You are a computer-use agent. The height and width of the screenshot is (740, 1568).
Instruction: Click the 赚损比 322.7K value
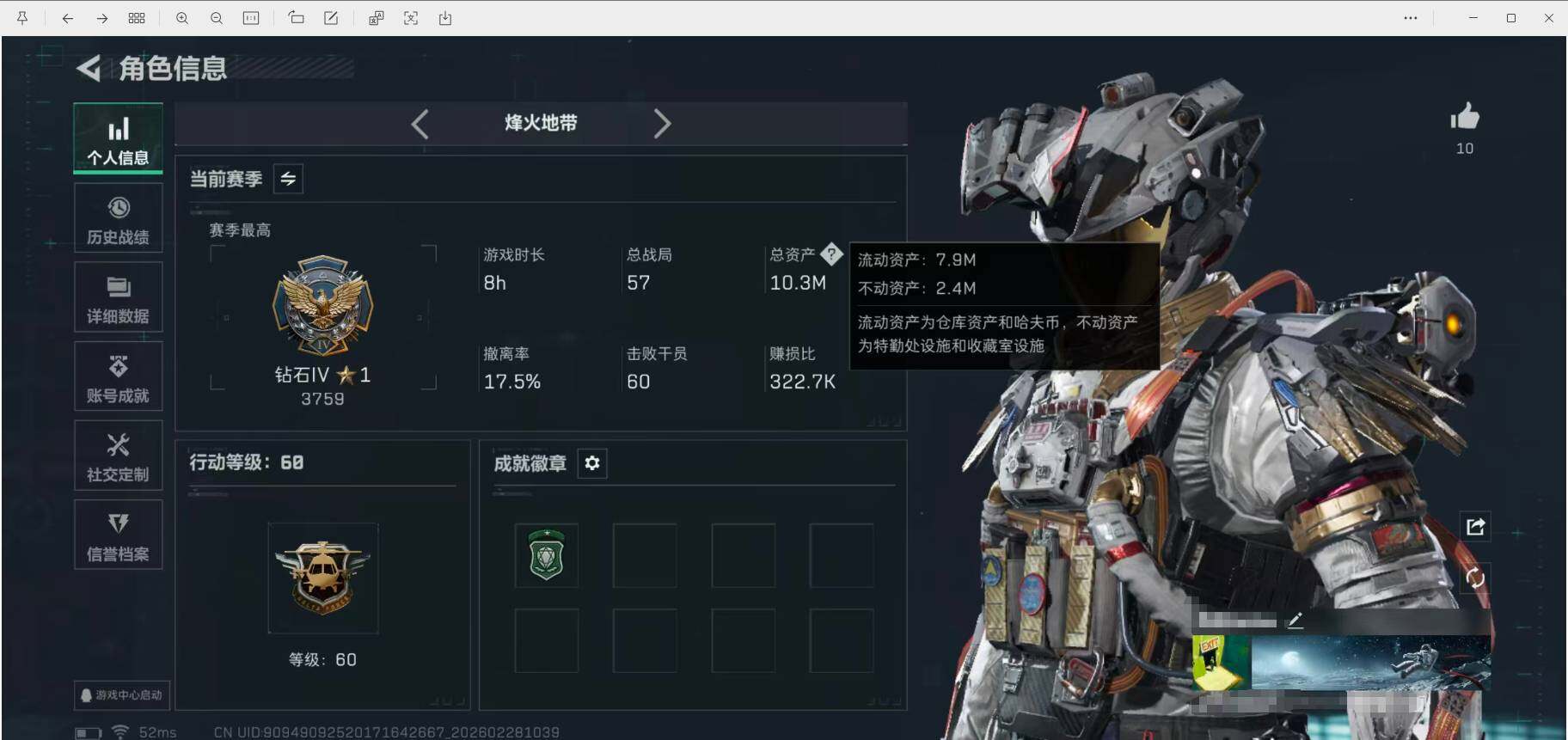point(802,382)
